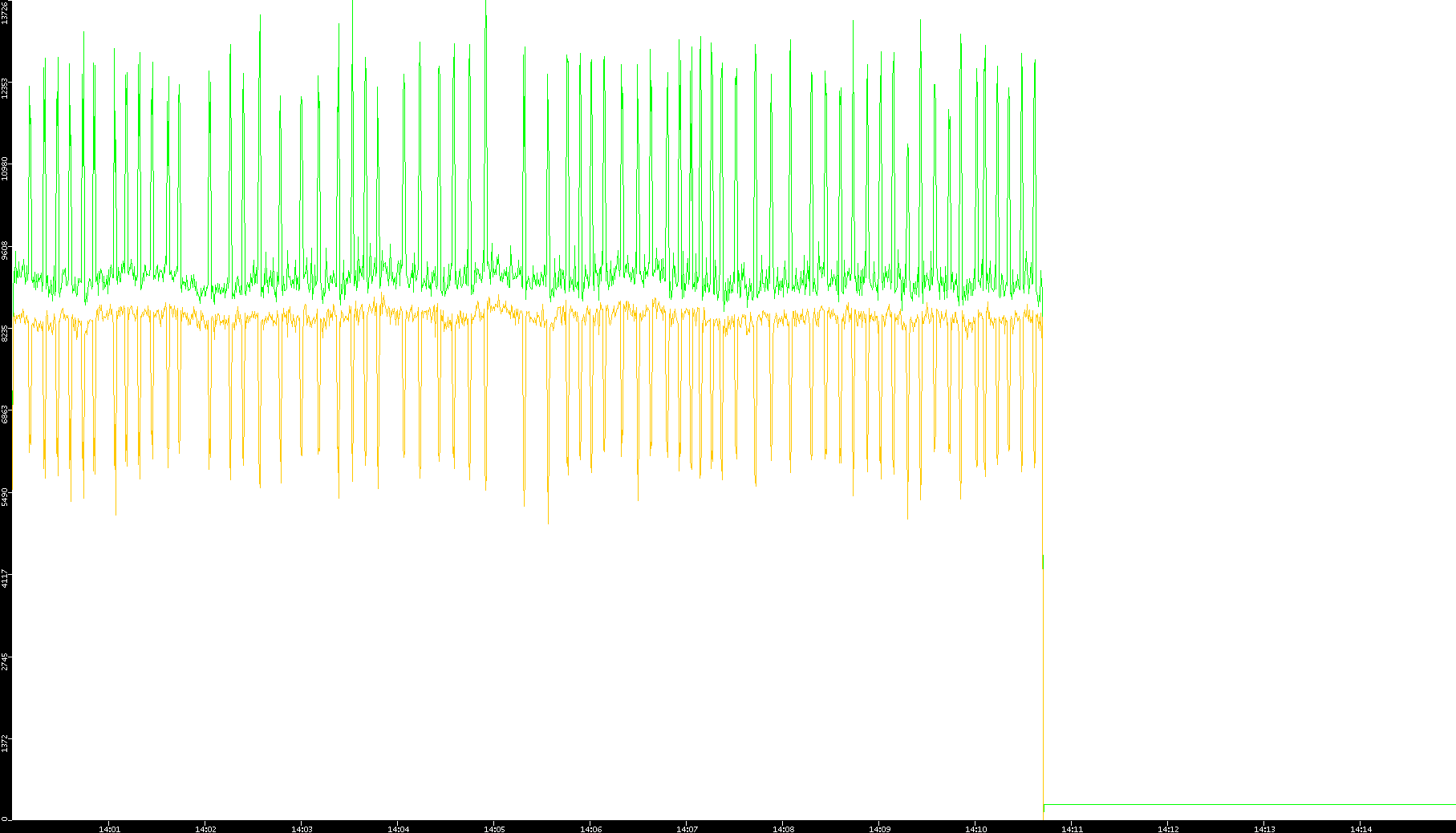Select the 12353 y-axis label
Image resolution: width=1456 pixels, height=833 pixels.
[5, 87]
